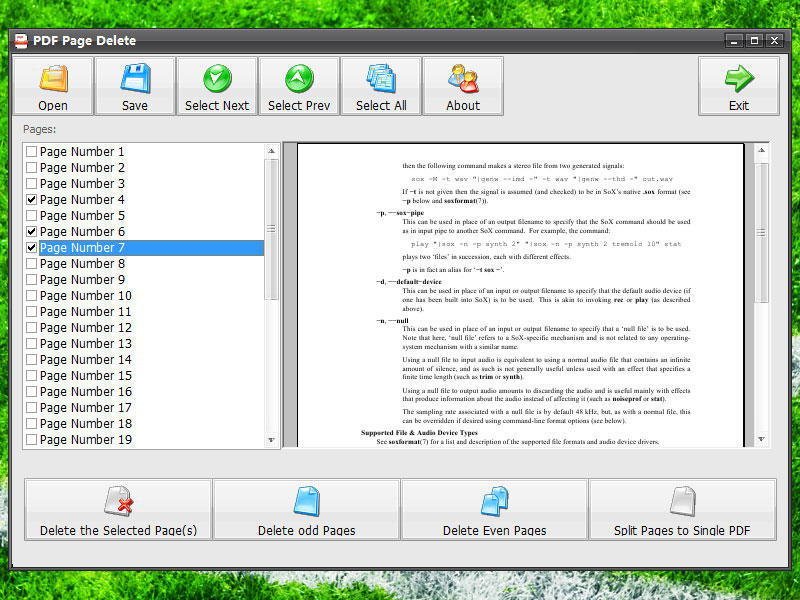Viewport: 800px width, 600px height.
Task: Click page list scrollbar up arrow
Action: click(271, 151)
